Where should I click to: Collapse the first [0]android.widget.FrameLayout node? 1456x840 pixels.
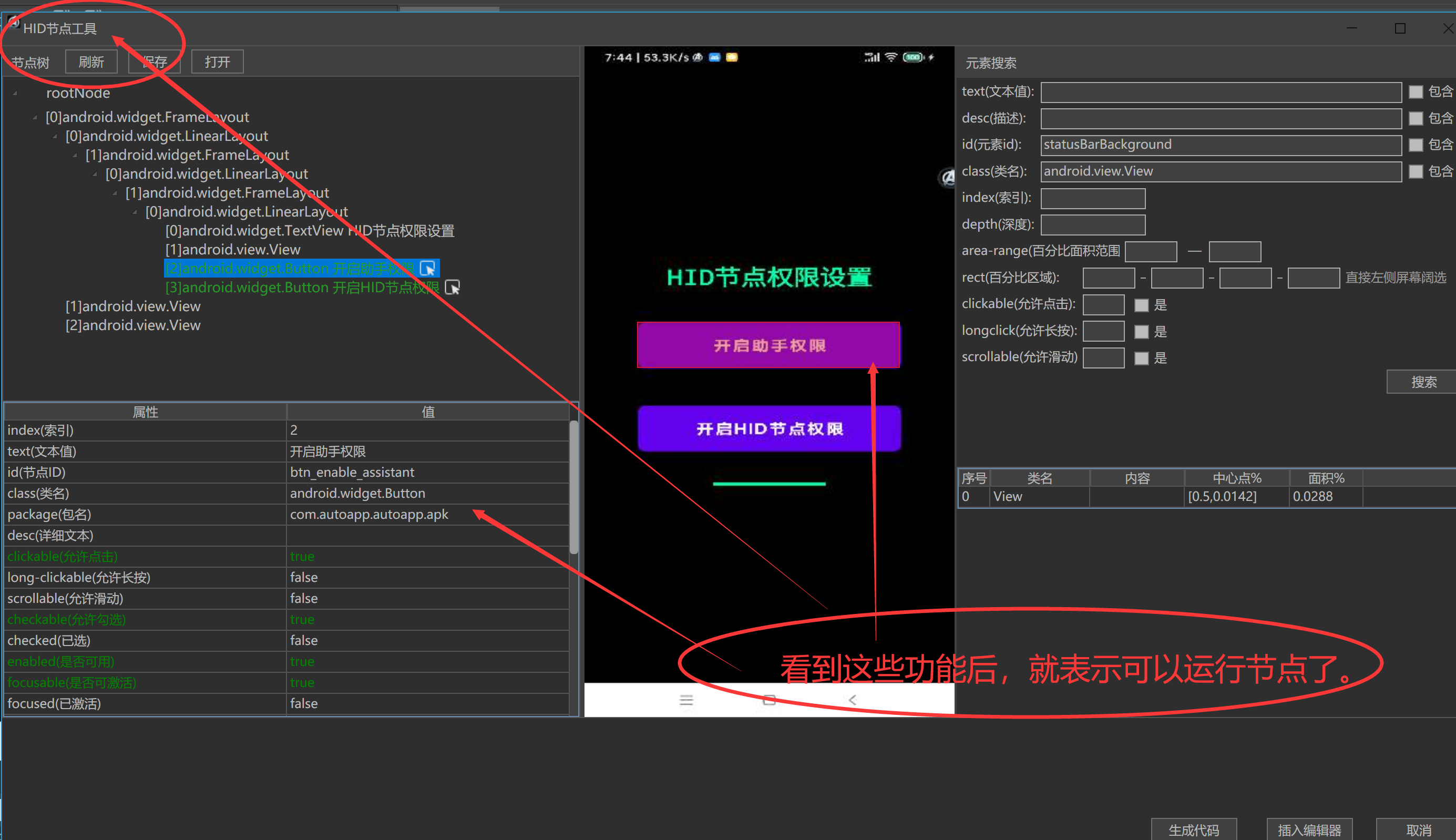tap(35, 117)
